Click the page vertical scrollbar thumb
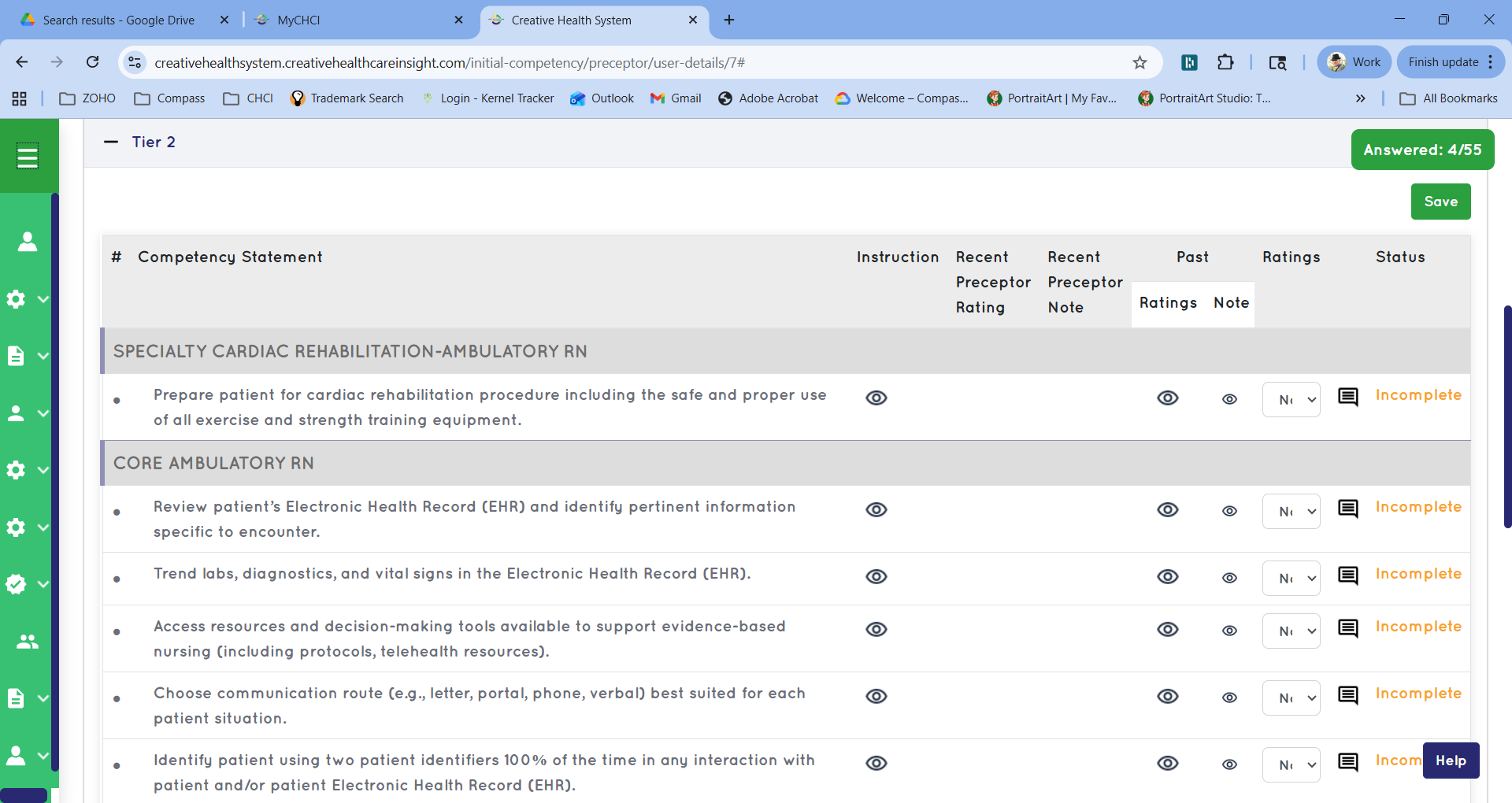This screenshot has height=803, width=1512. pyautogui.click(x=1507, y=416)
